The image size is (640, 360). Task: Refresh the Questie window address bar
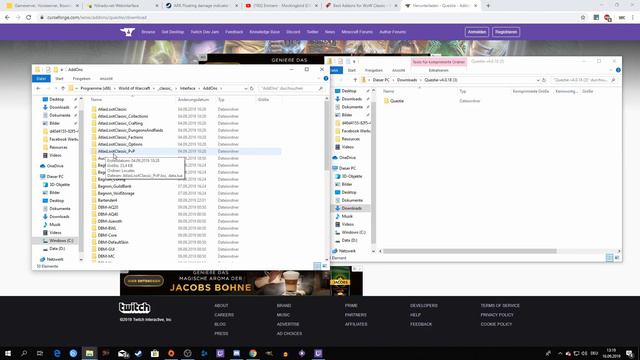pos(544,80)
